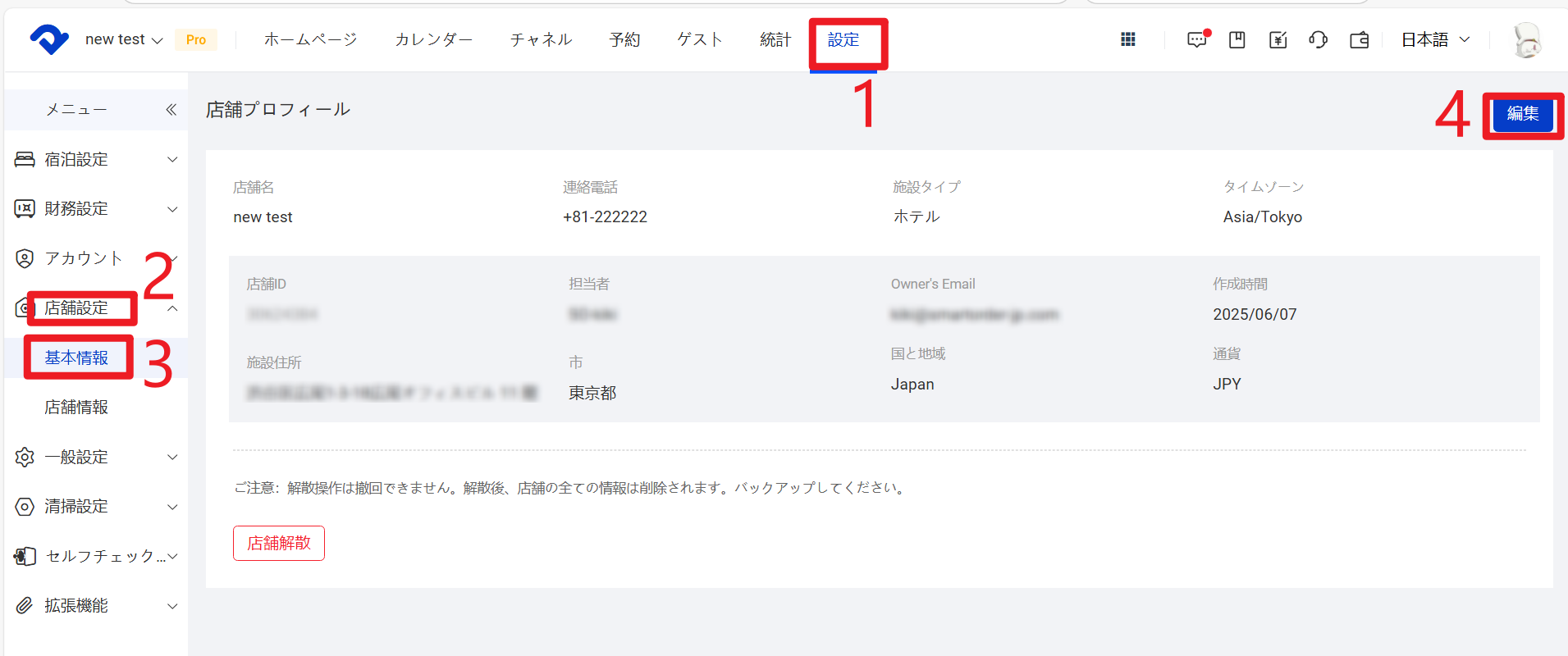Viewport: 1568px width, 656px height.
Task: Click the bookmark guide icon
Action: [x=1237, y=39]
